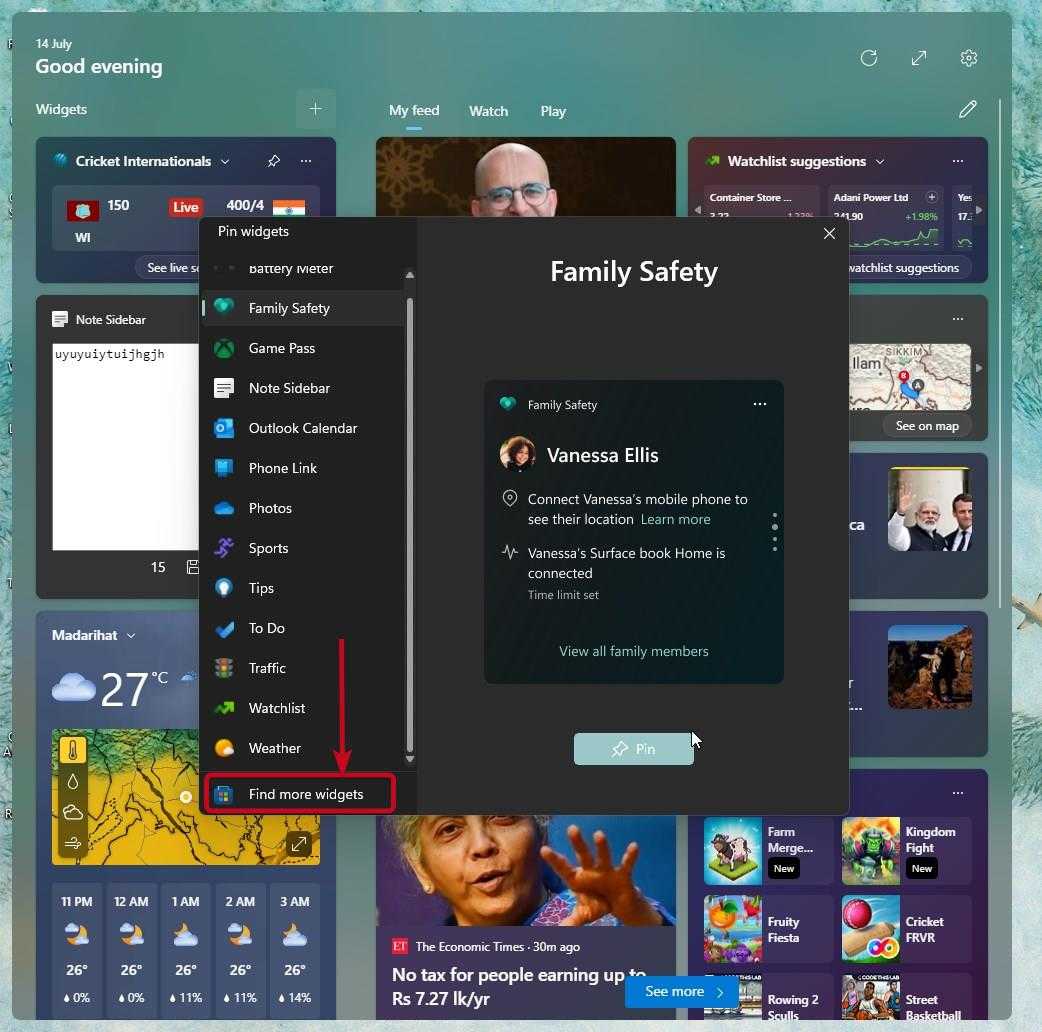1042x1032 pixels.
Task: Select Phone Link widget
Action: point(303,468)
